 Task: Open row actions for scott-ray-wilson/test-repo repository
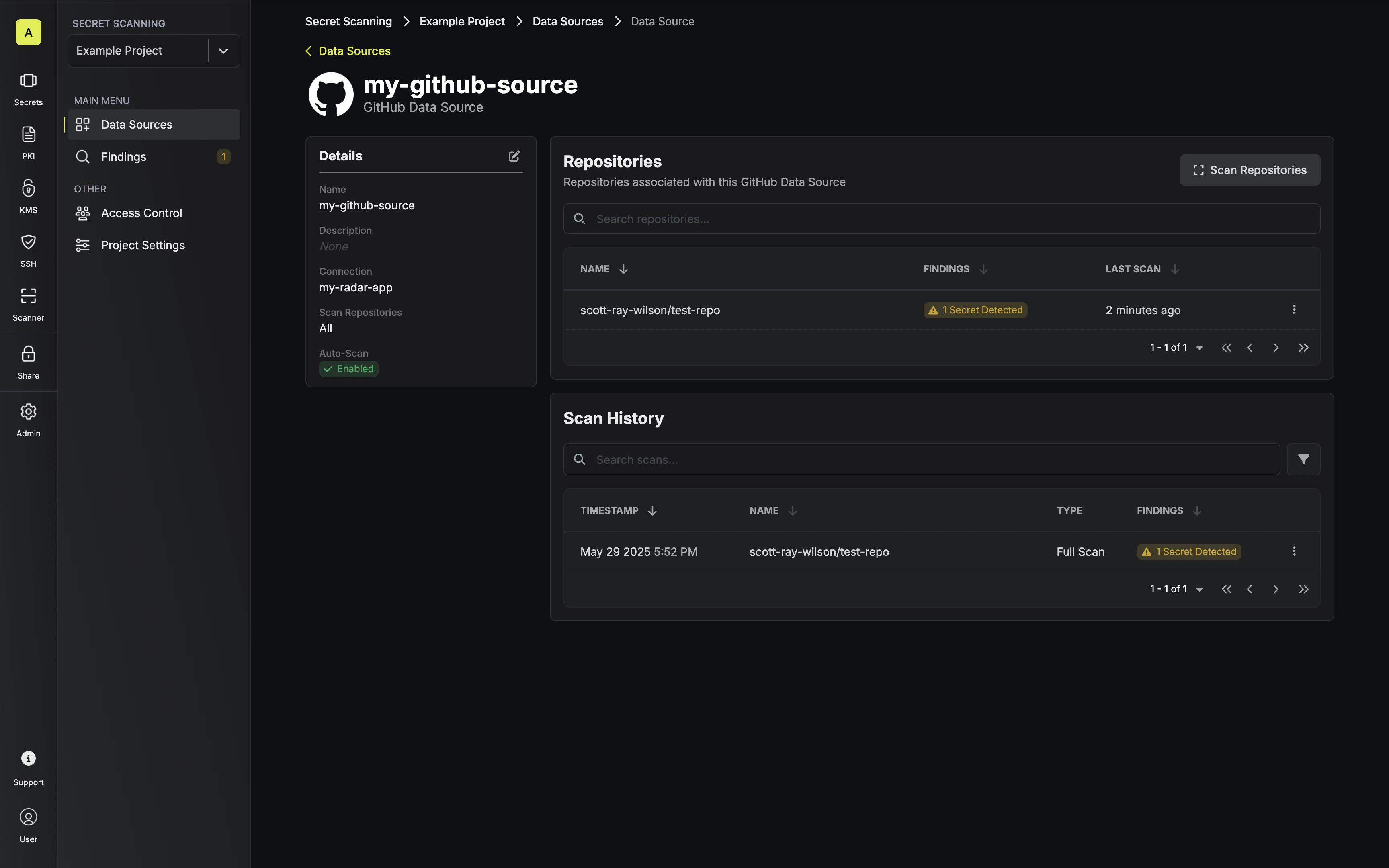click(x=1294, y=309)
